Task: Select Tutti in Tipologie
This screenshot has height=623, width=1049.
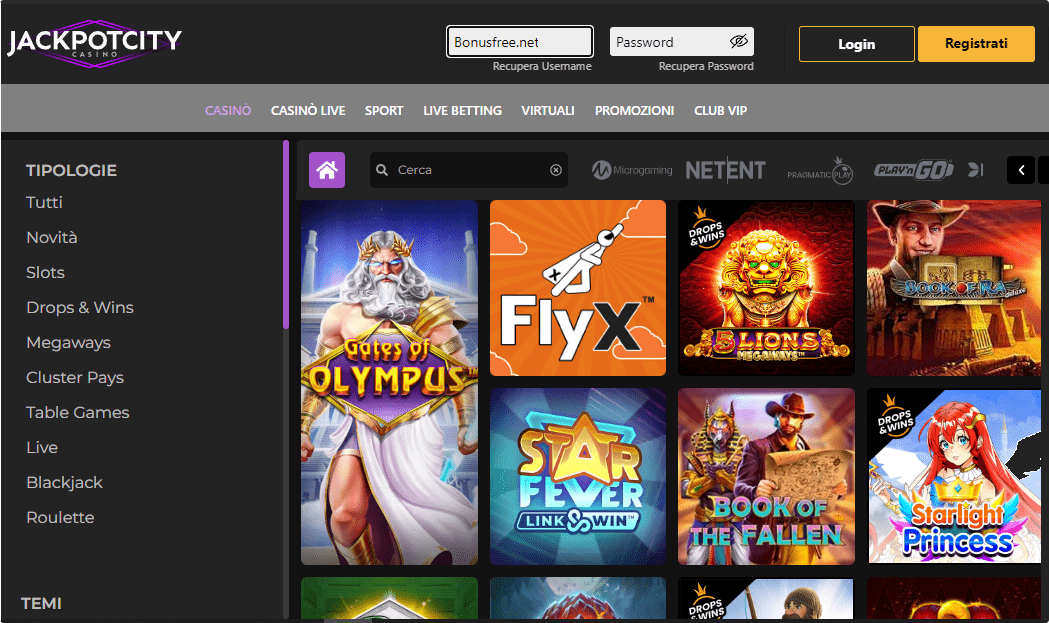Action: pos(44,202)
